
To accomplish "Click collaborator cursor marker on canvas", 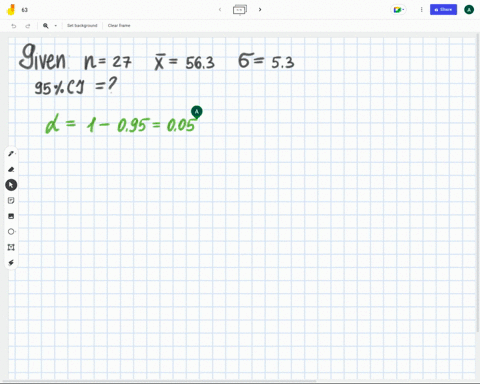I will [197, 112].
